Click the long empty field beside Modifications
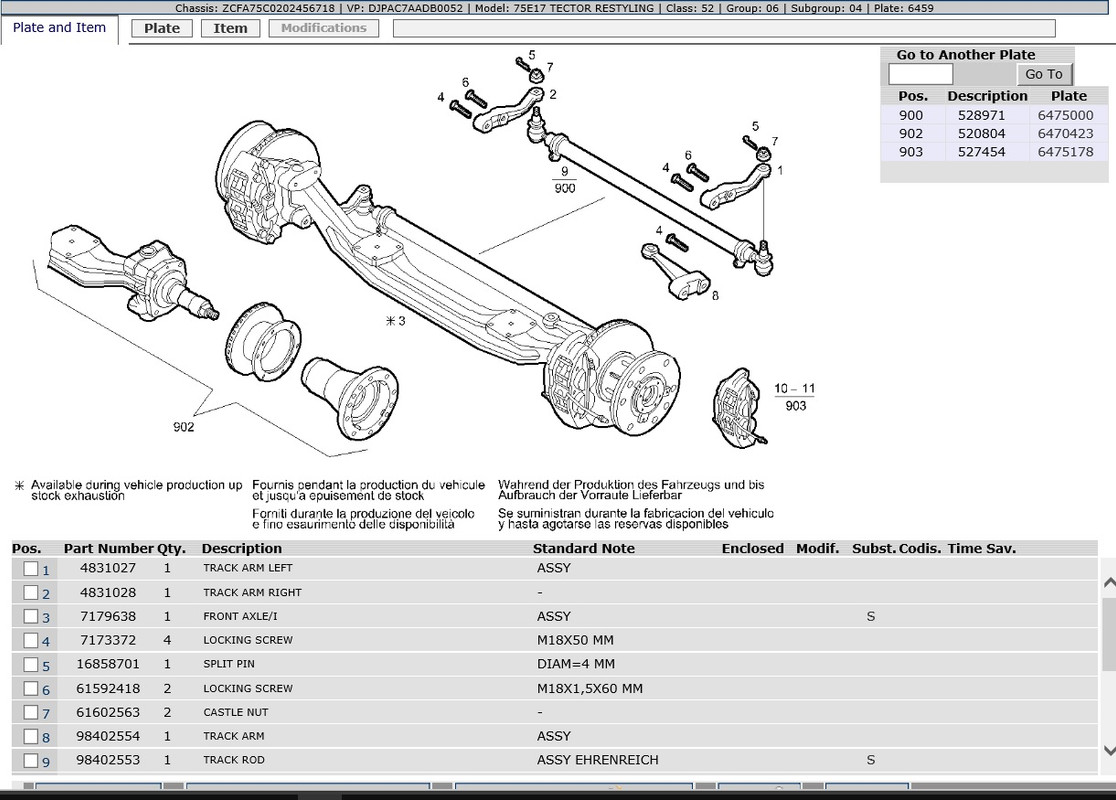 coord(724,28)
